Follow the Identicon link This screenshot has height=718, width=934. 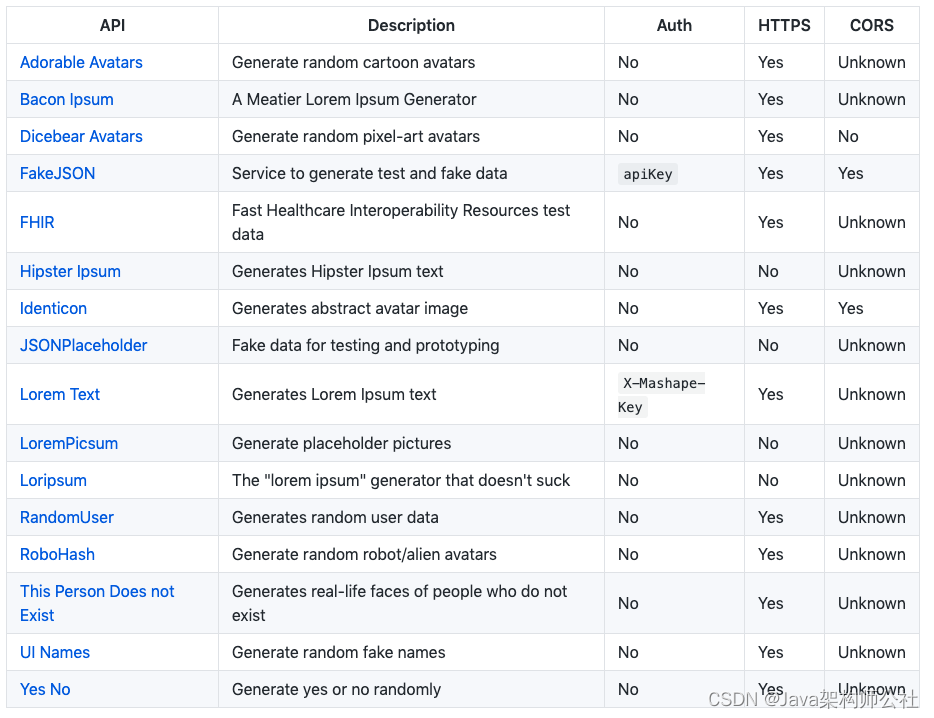tap(53, 309)
